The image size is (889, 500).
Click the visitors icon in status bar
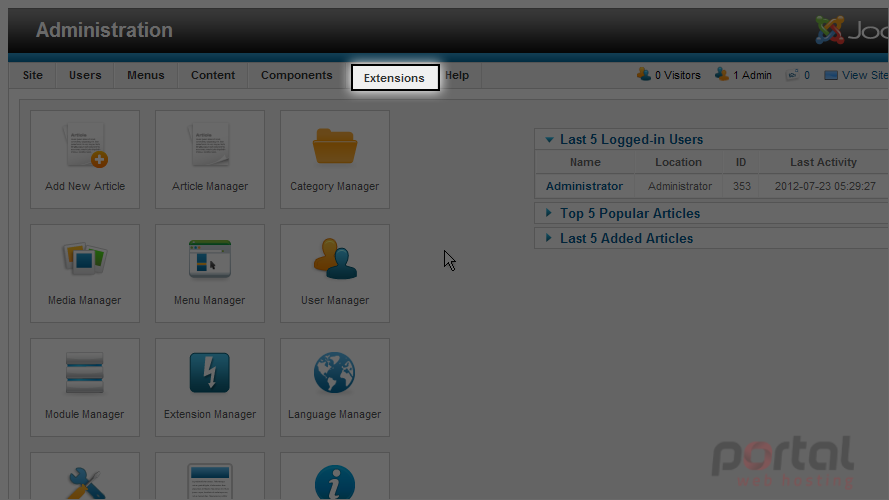pyautogui.click(x=644, y=74)
